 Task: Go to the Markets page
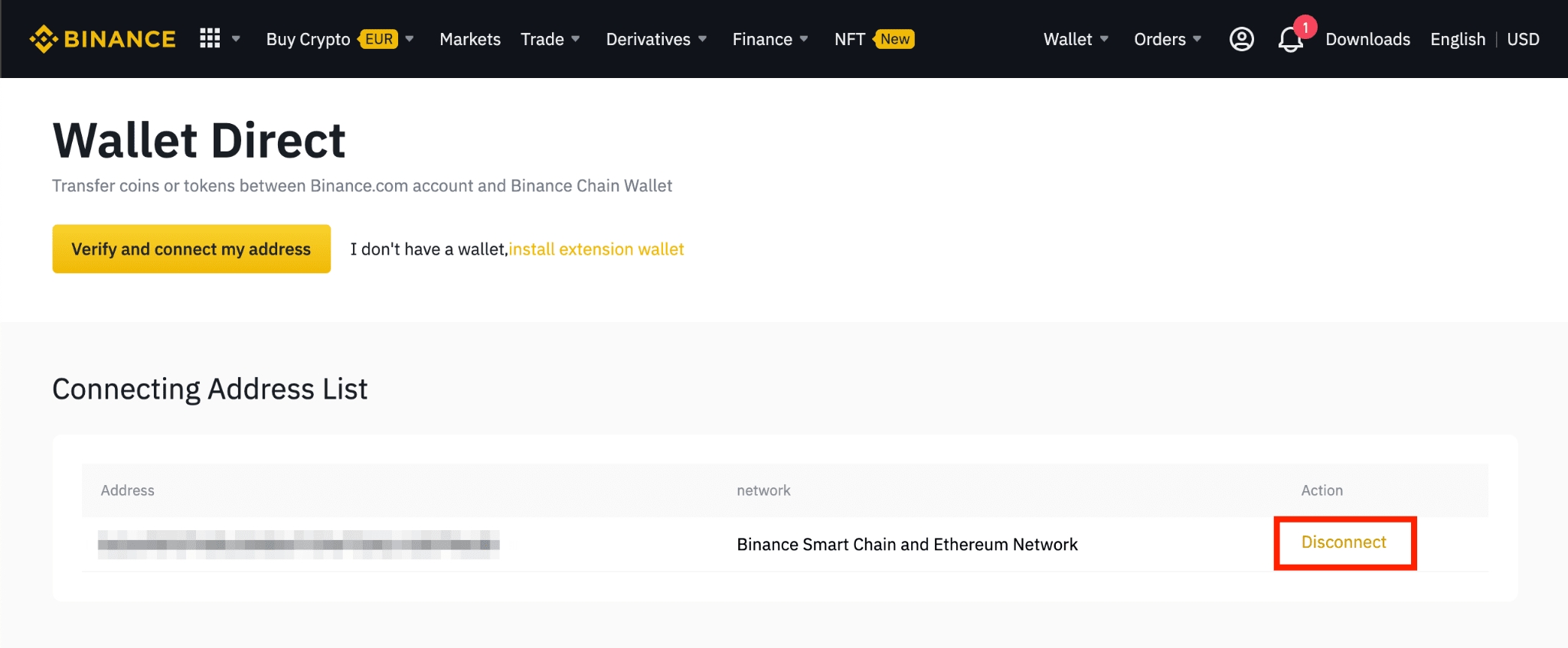(470, 39)
